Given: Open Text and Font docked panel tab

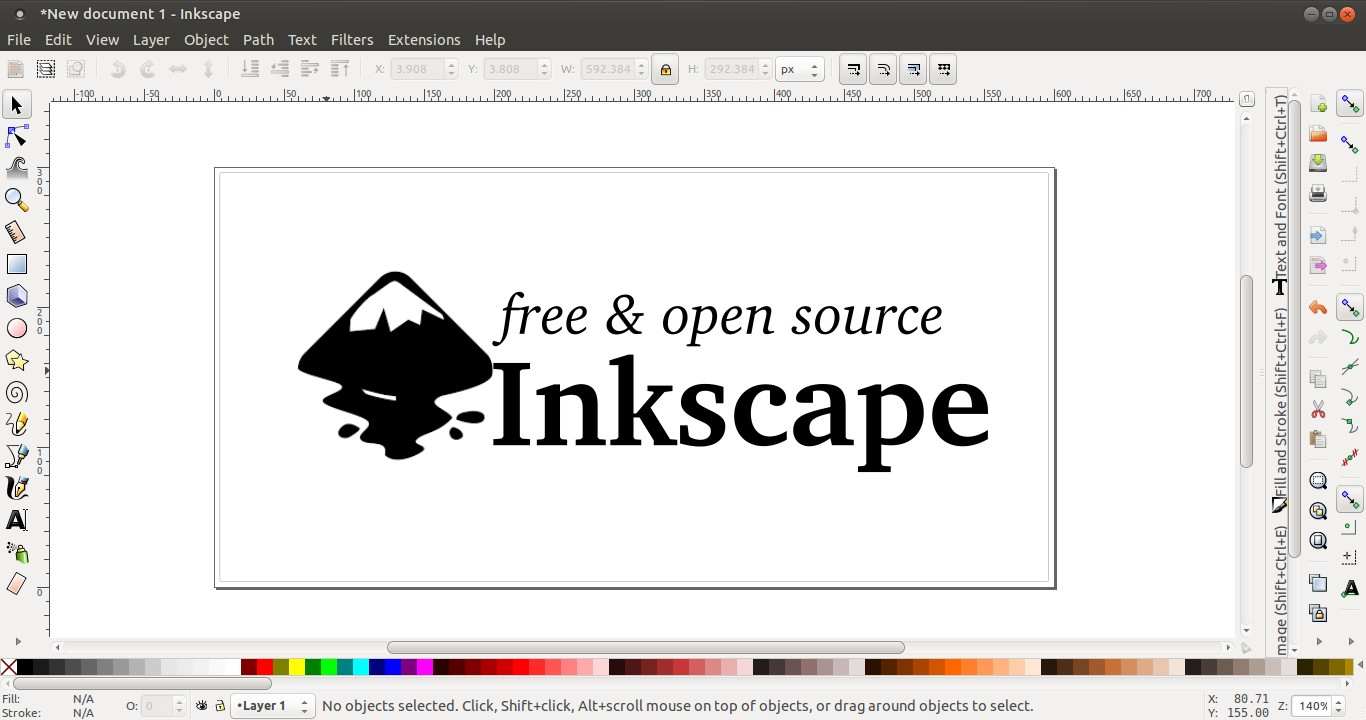Looking at the screenshot, I should click(x=1280, y=195).
